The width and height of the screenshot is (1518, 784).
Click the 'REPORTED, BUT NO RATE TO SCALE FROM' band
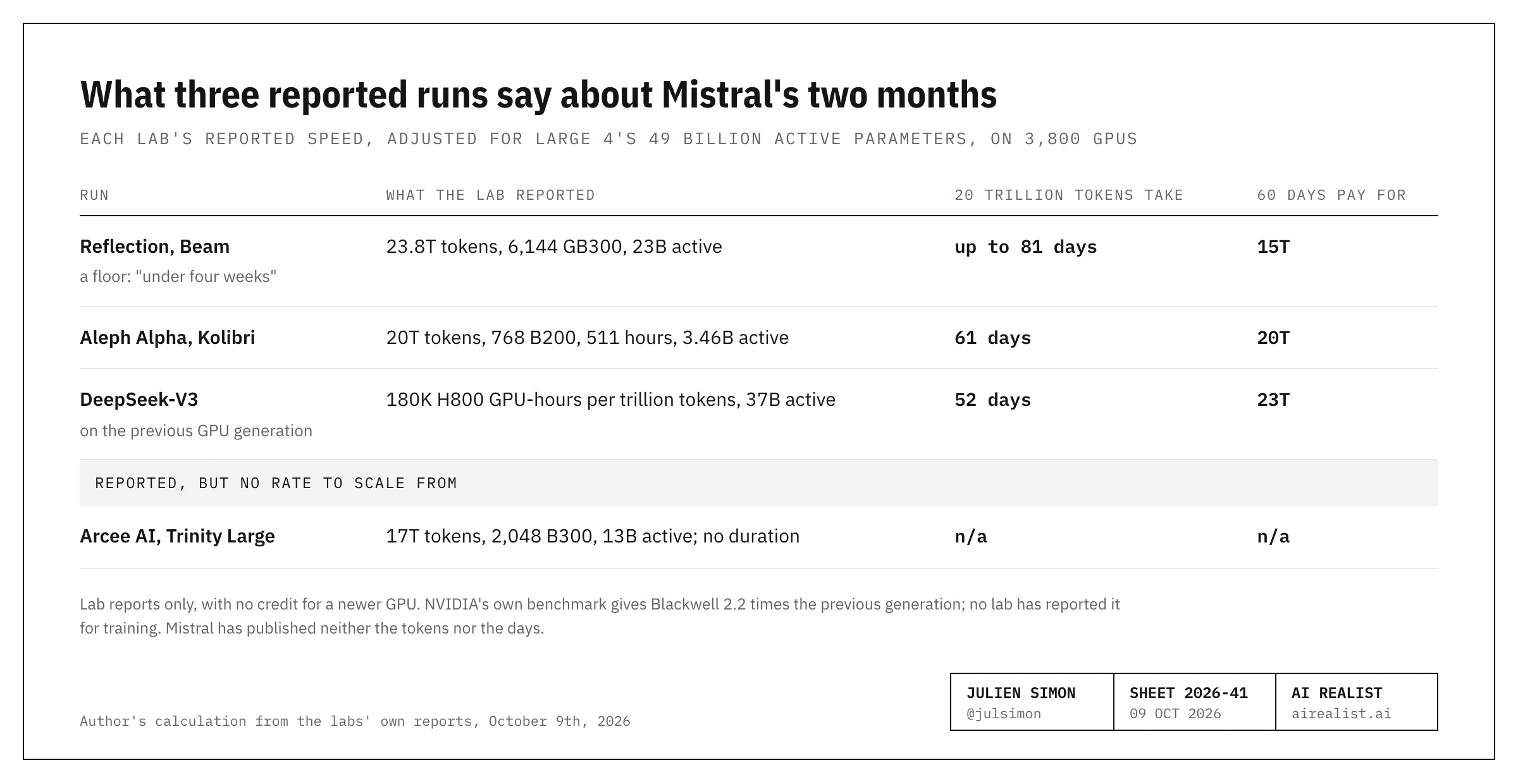click(759, 483)
